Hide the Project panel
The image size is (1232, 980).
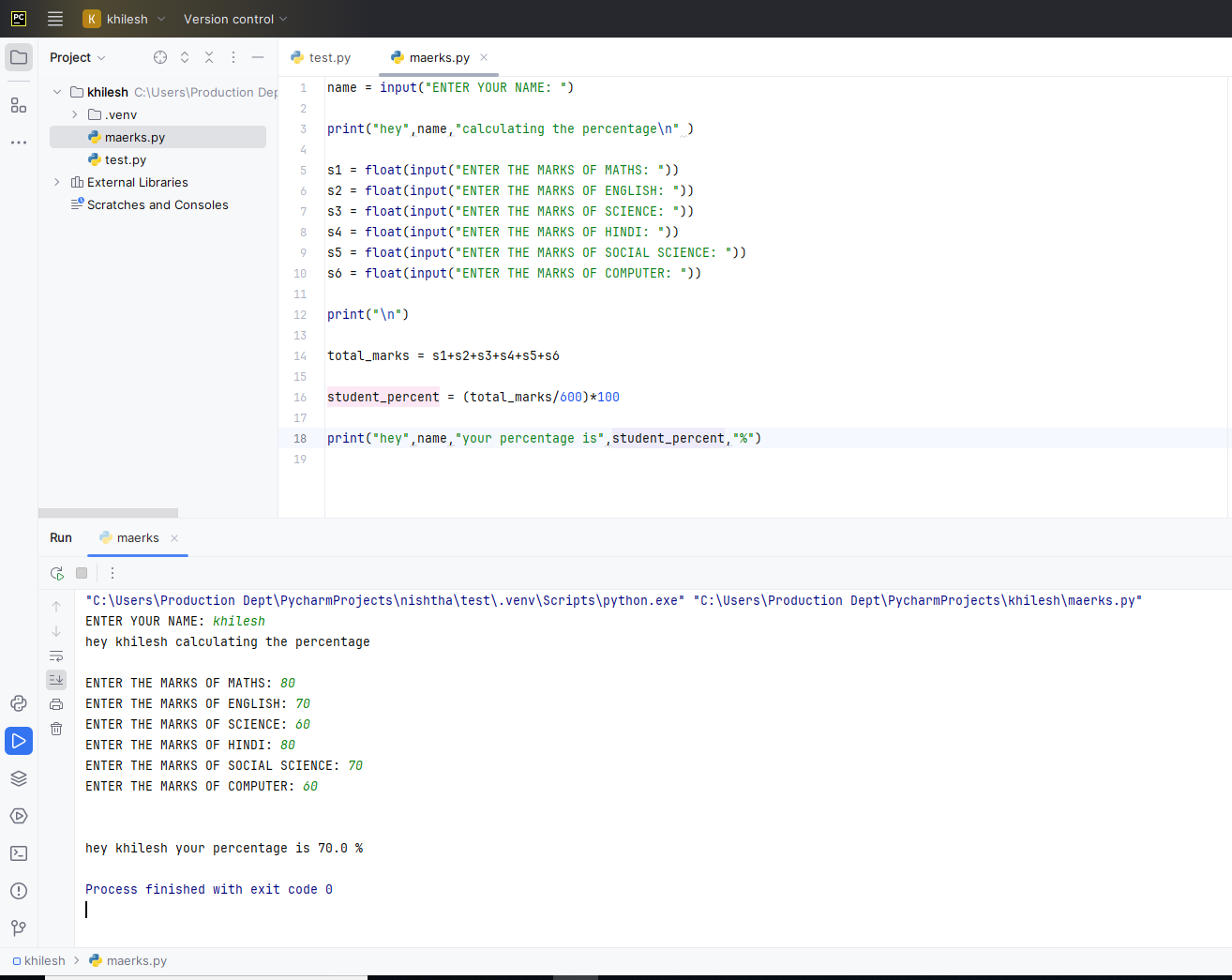pos(258,57)
